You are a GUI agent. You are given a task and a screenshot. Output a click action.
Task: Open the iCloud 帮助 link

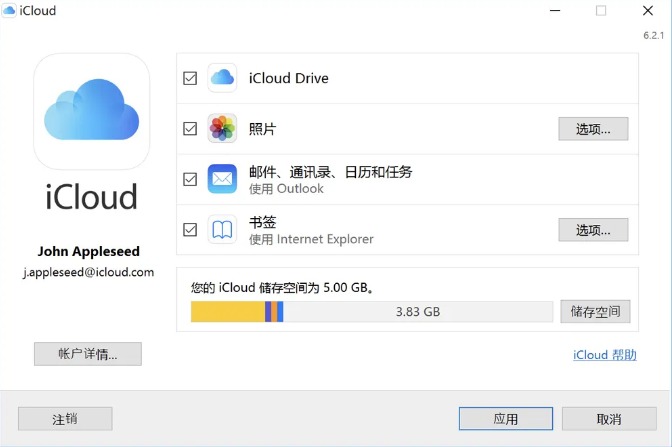pyautogui.click(x=605, y=355)
